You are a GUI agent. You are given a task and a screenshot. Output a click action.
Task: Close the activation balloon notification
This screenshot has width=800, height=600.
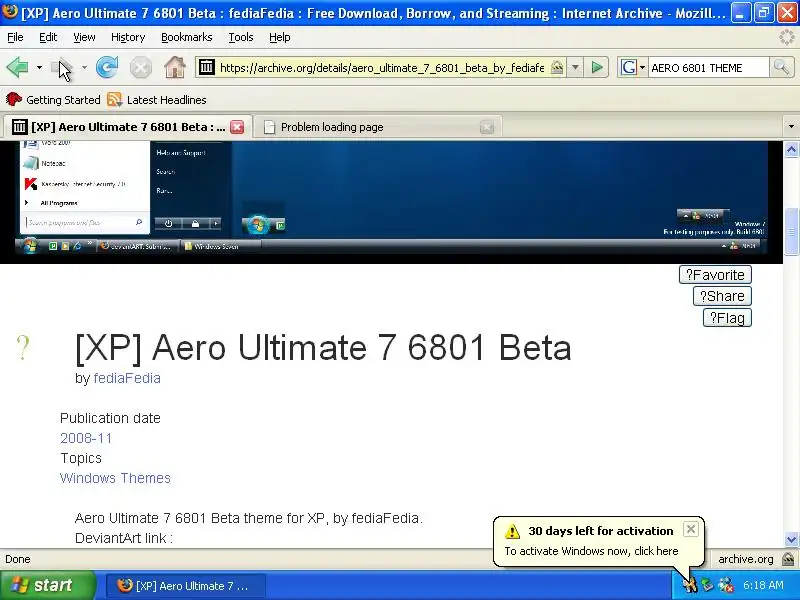[x=690, y=529]
